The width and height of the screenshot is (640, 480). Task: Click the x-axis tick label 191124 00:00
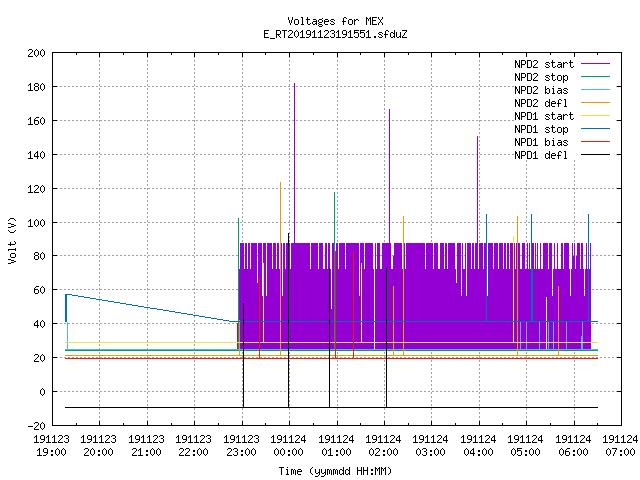289,446
